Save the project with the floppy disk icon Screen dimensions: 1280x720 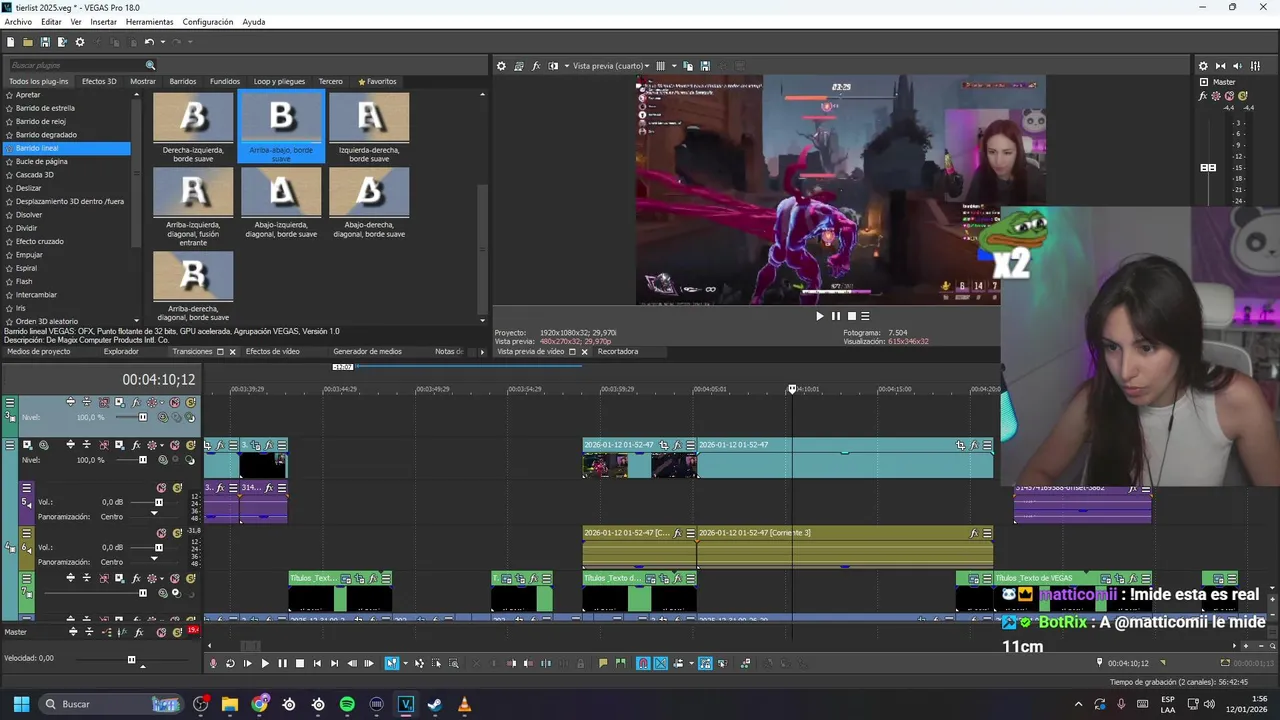pyautogui.click(x=45, y=42)
